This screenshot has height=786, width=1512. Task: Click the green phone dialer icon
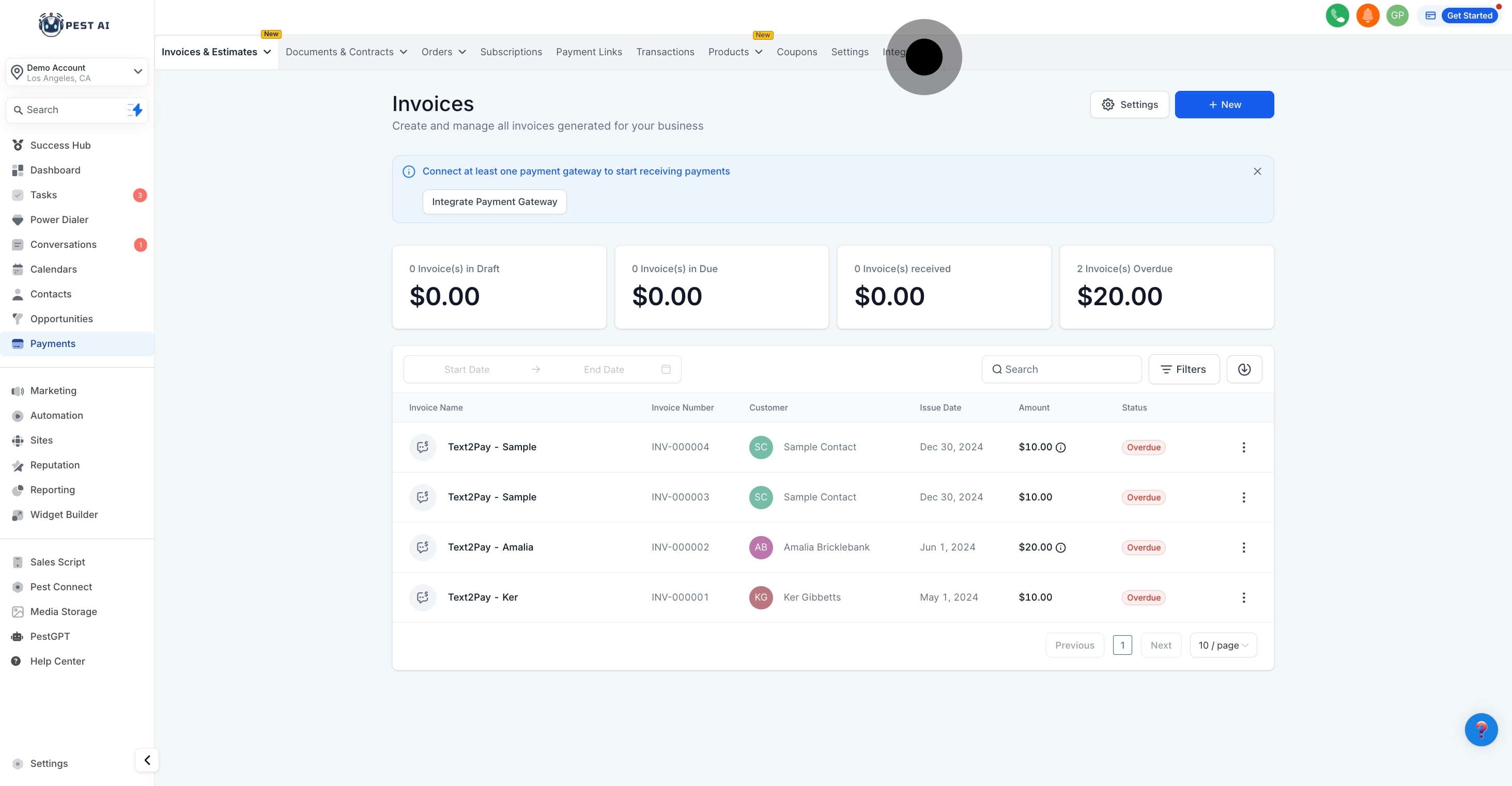pyautogui.click(x=1337, y=16)
